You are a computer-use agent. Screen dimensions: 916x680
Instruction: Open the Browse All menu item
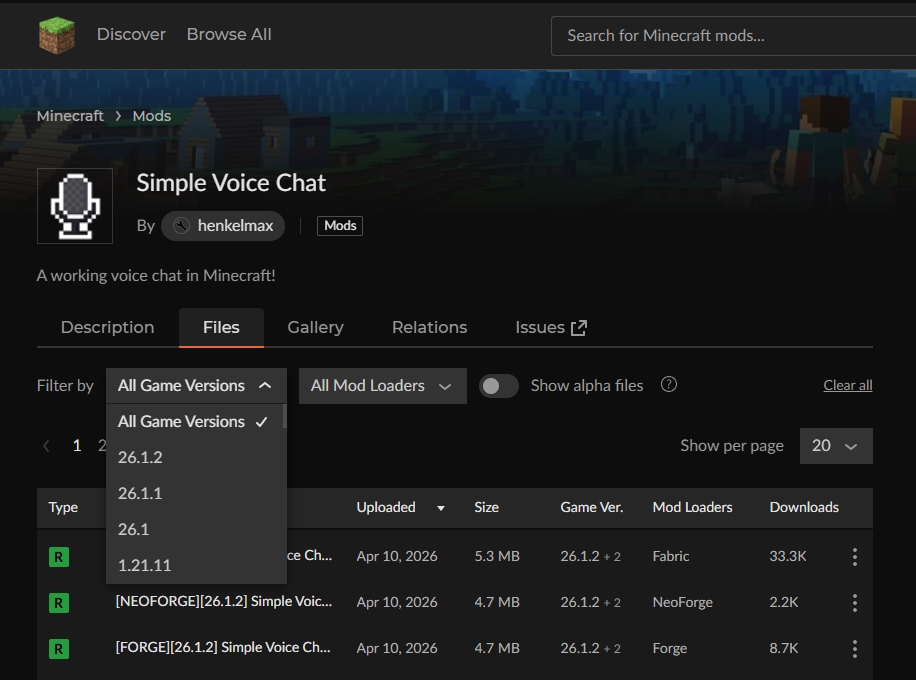point(228,34)
